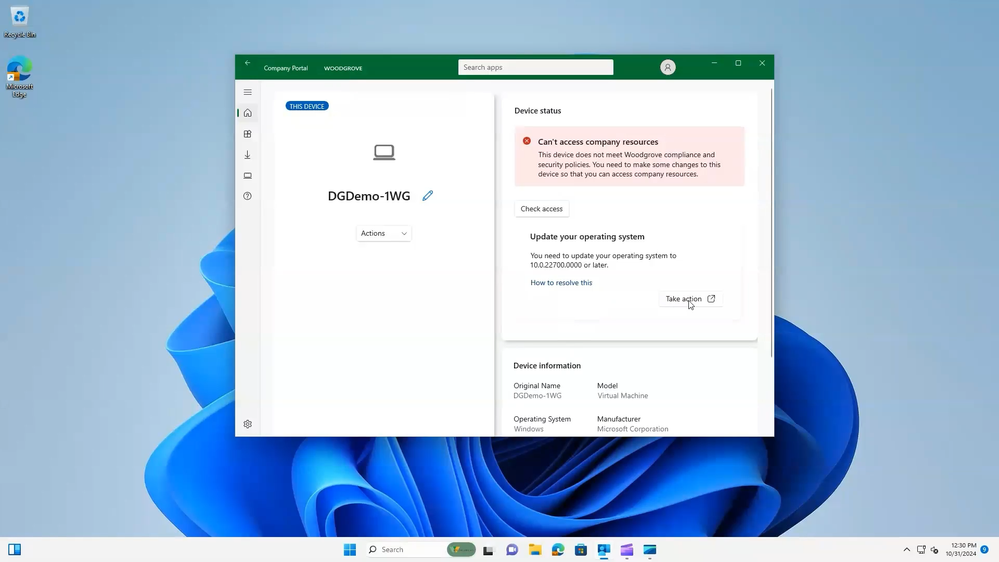Open the Microsoft Edge desktop shortcut
The image size is (999, 562).
19,76
